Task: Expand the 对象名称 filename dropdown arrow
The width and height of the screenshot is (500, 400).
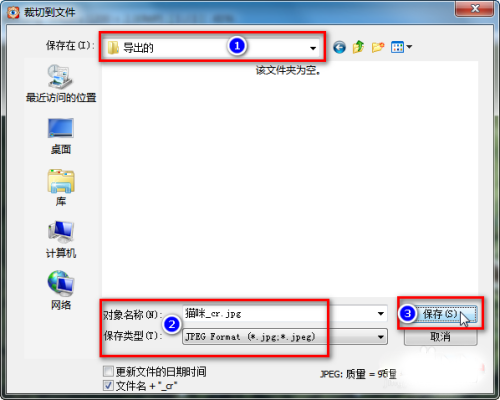Action: [x=381, y=313]
